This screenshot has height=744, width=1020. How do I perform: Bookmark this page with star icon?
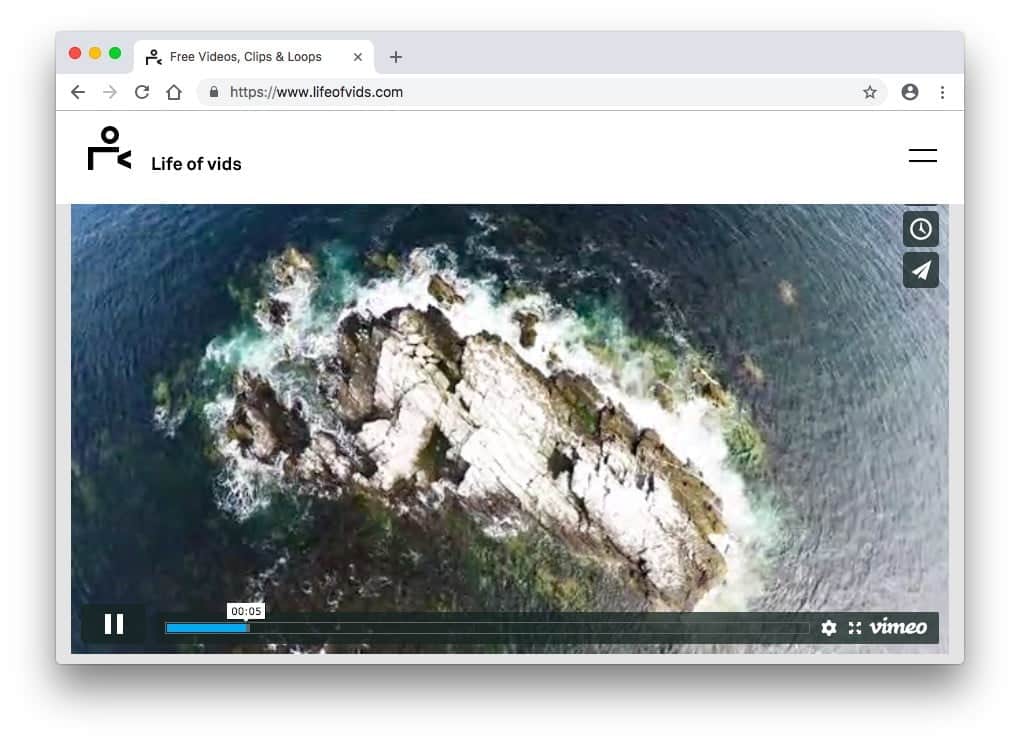click(x=869, y=92)
